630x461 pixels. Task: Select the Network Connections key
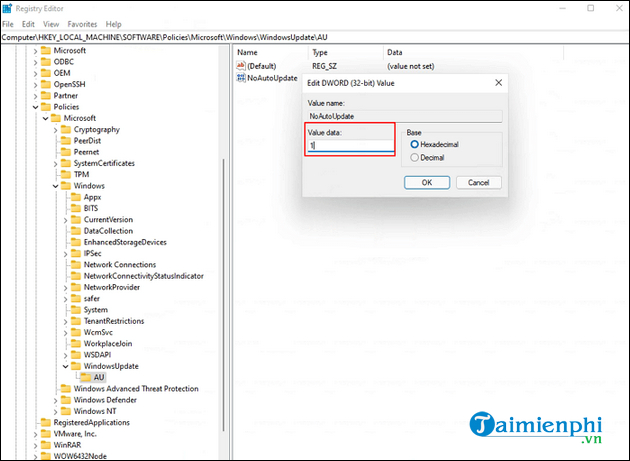[120, 265]
